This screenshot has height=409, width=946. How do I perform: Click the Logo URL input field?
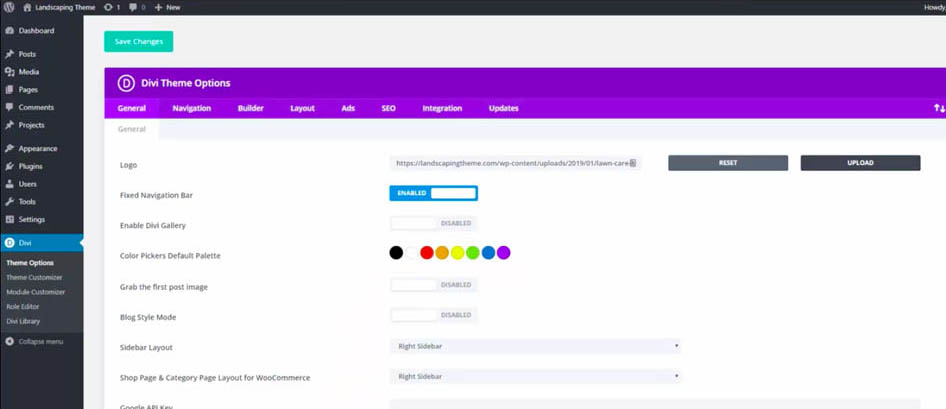[515, 163]
